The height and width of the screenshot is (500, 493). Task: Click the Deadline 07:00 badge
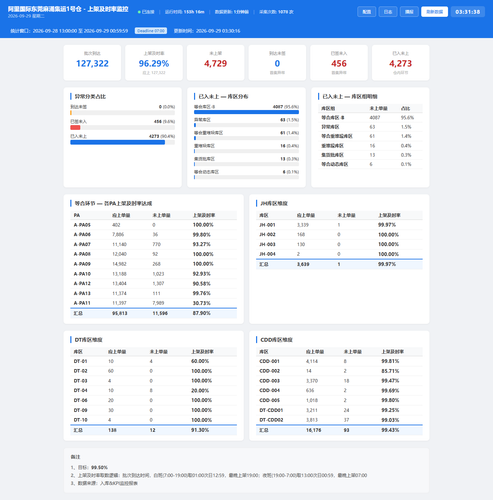(x=151, y=31)
